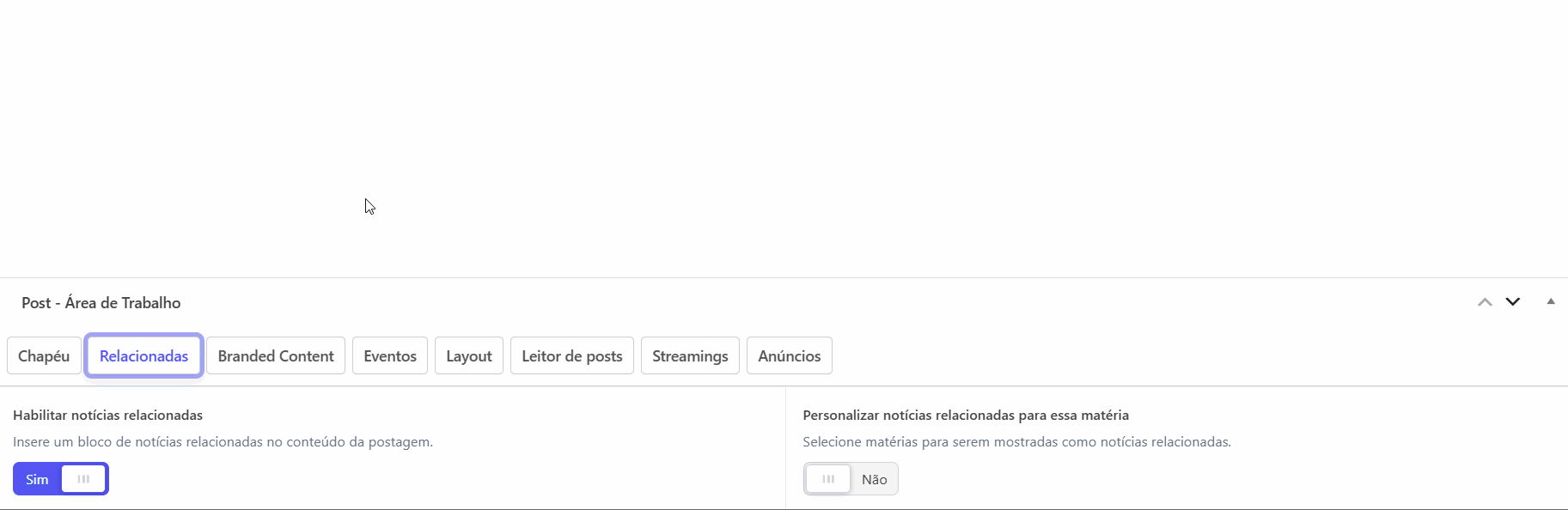The width and height of the screenshot is (1568, 510).
Task: Switch to the Branded Content tab
Action: pos(276,356)
